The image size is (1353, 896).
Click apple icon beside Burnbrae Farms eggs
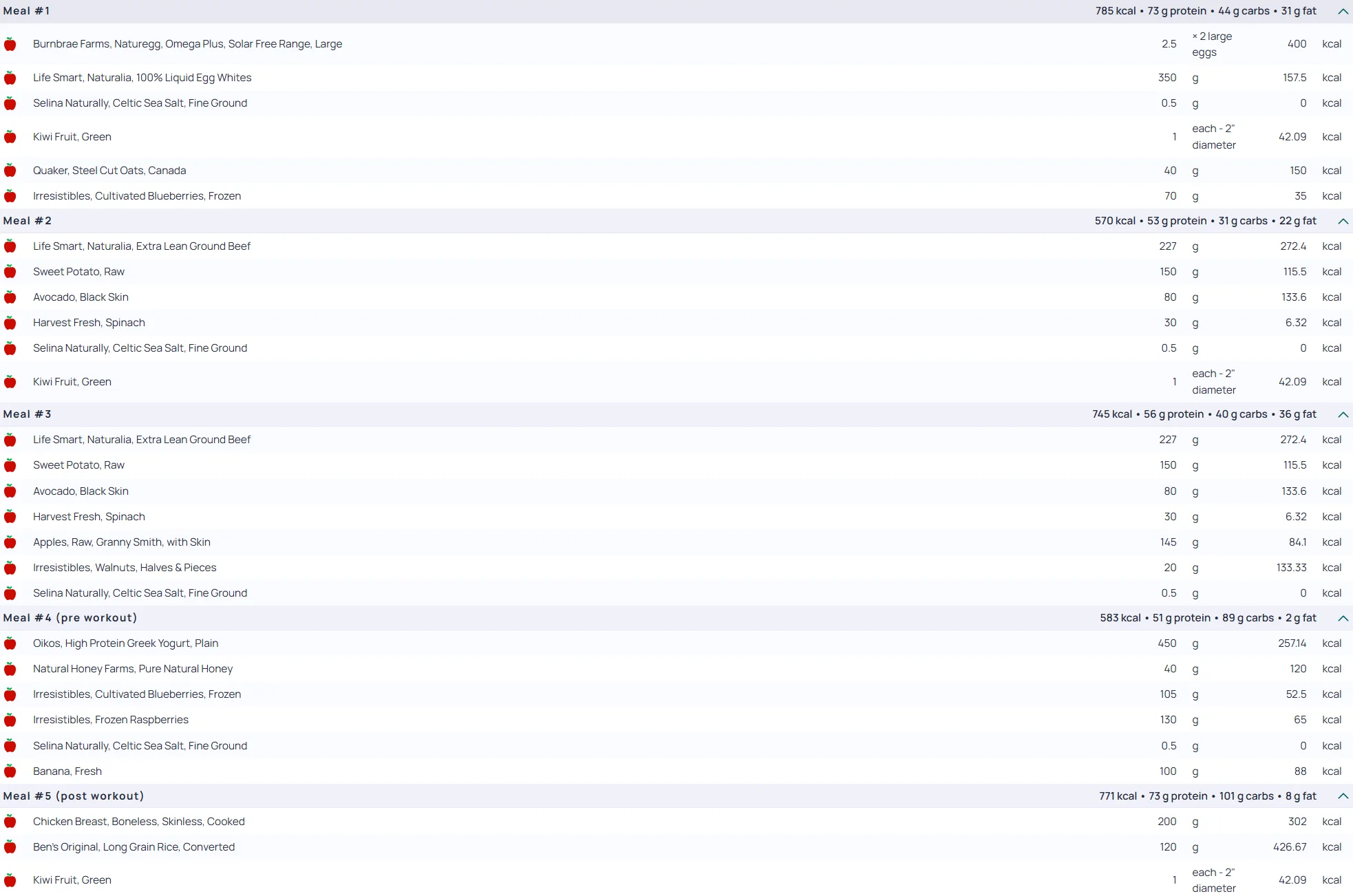point(10,45)
